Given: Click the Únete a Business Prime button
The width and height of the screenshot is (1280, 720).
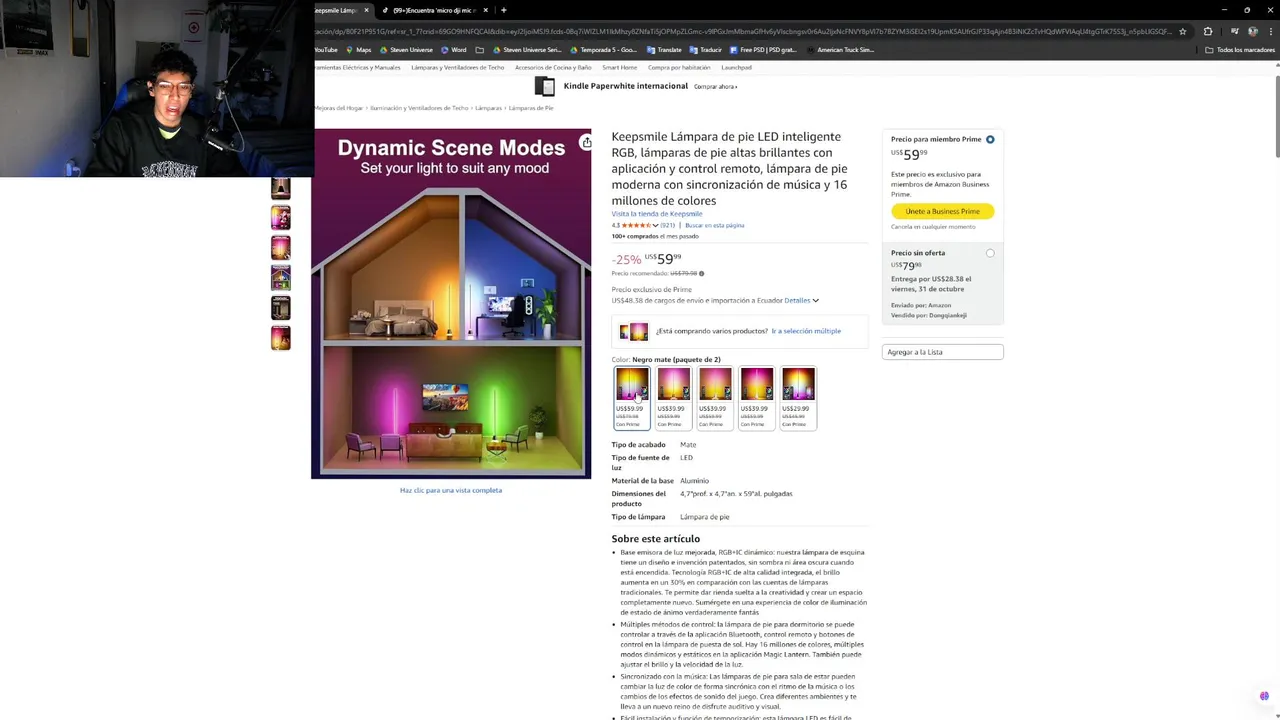Looking at the screenshot, I should [x=942, y=211].
